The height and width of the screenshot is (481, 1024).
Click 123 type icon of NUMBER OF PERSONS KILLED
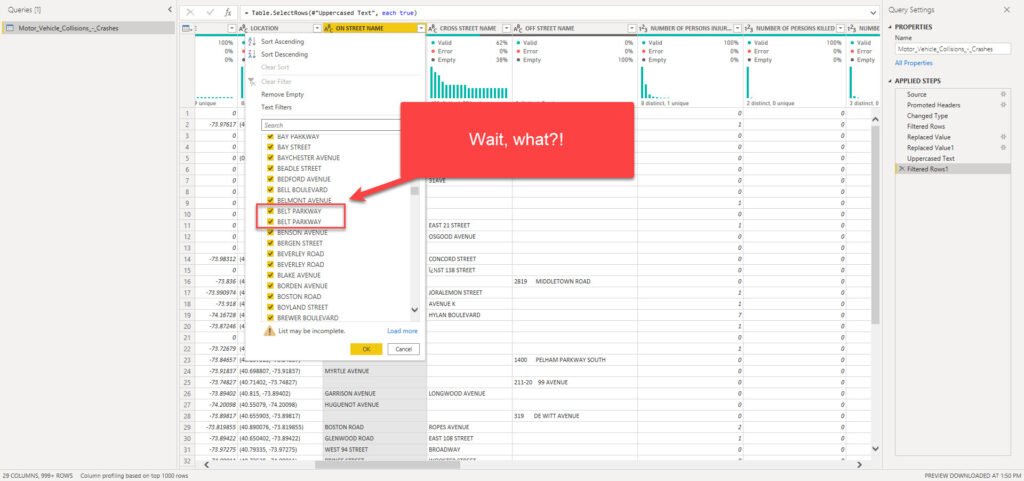[748, 29]
